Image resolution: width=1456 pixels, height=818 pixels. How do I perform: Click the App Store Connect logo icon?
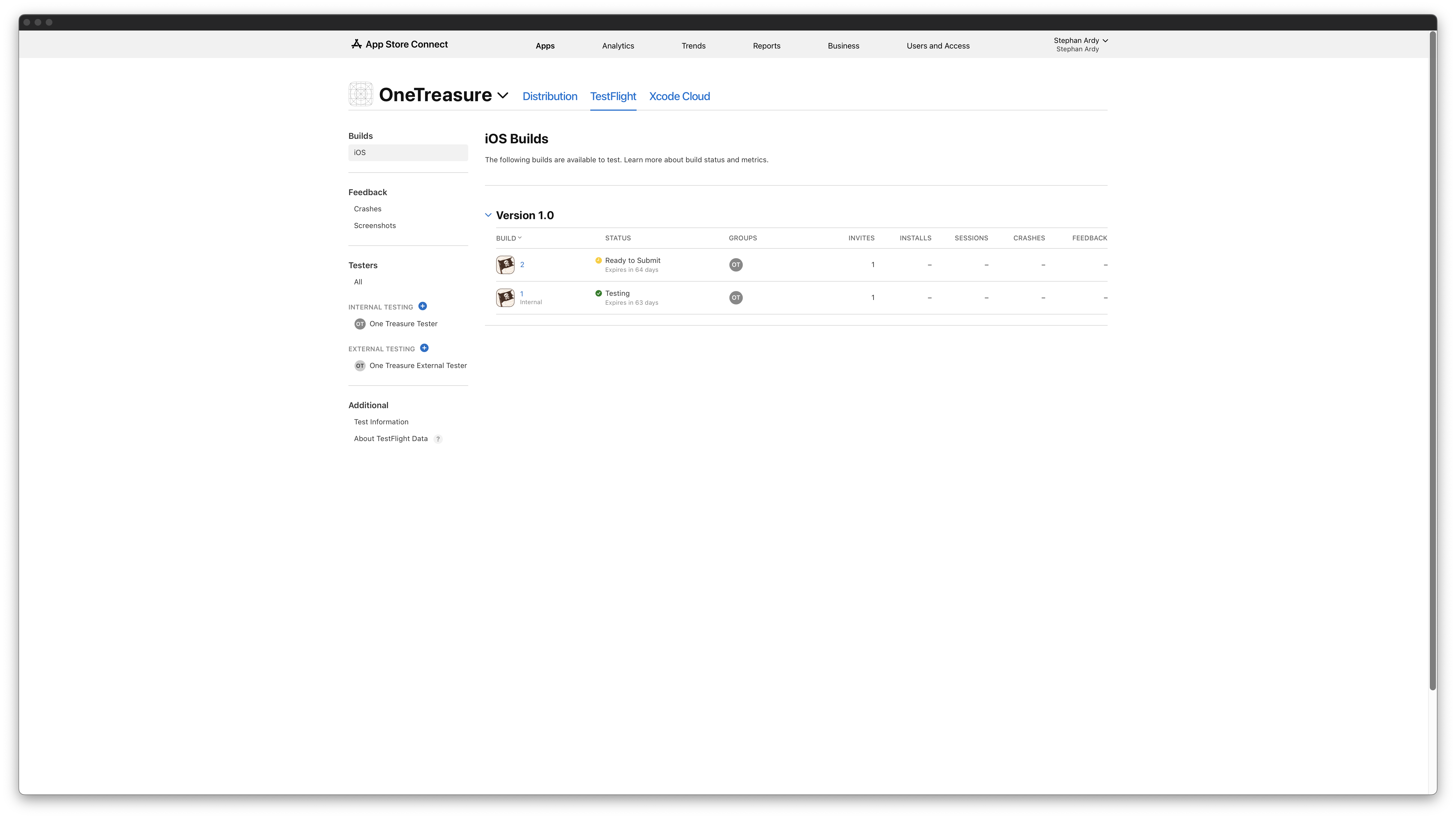pyautogui.click(x=356, y=44)
